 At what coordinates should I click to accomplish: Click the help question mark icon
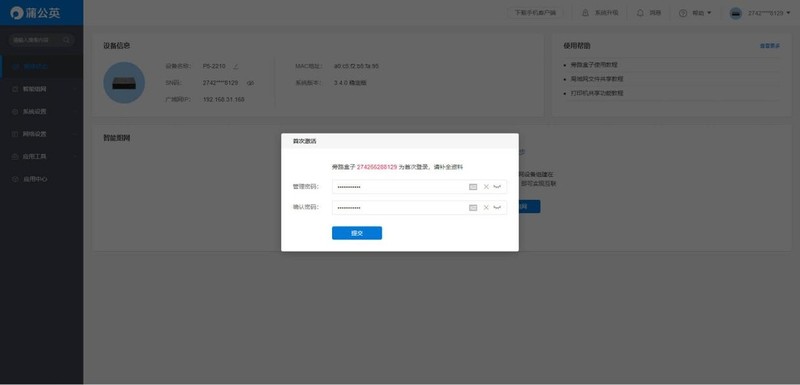(683, 13)
